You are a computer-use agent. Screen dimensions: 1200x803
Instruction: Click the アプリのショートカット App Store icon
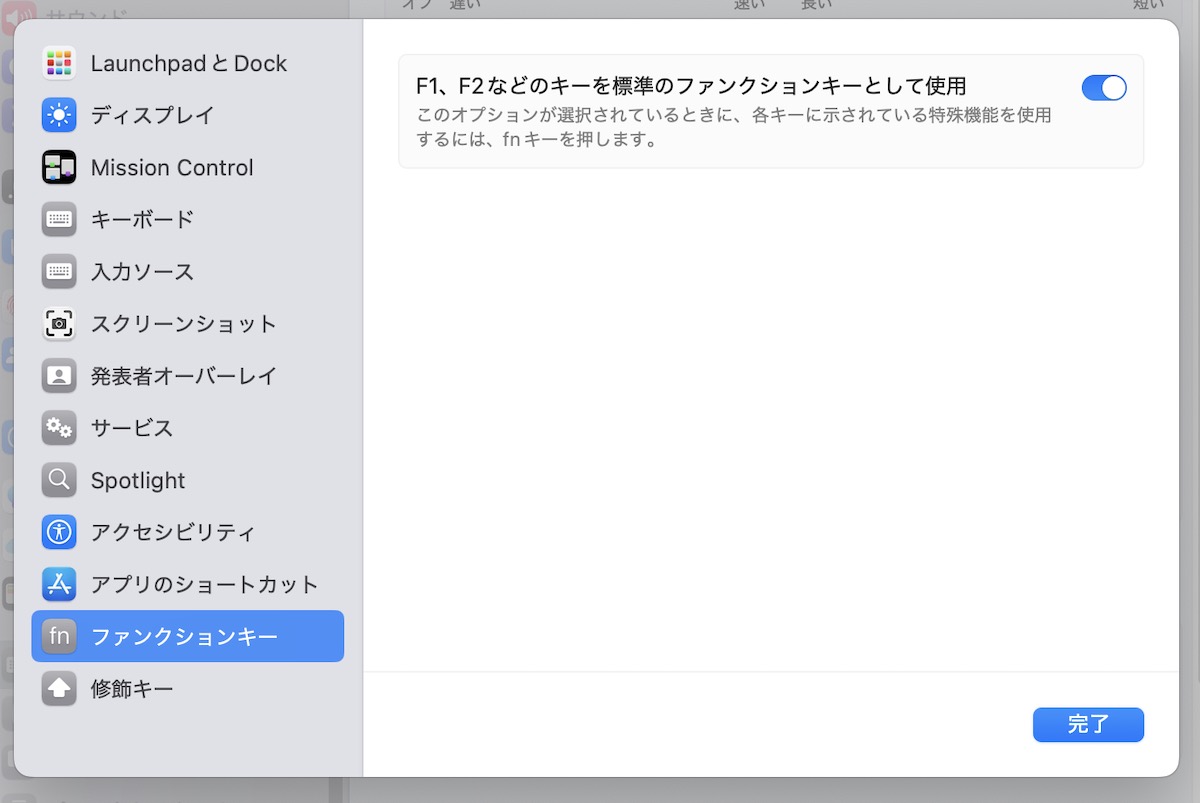[59, 584]
